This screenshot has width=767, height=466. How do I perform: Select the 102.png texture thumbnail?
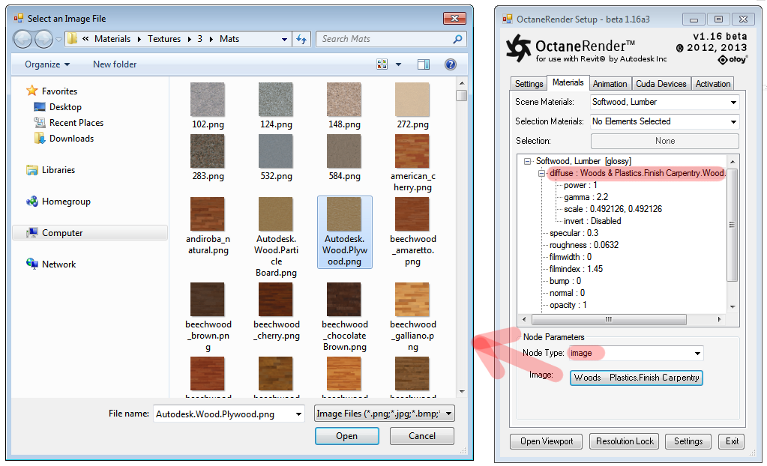click(x=208, y=100)
